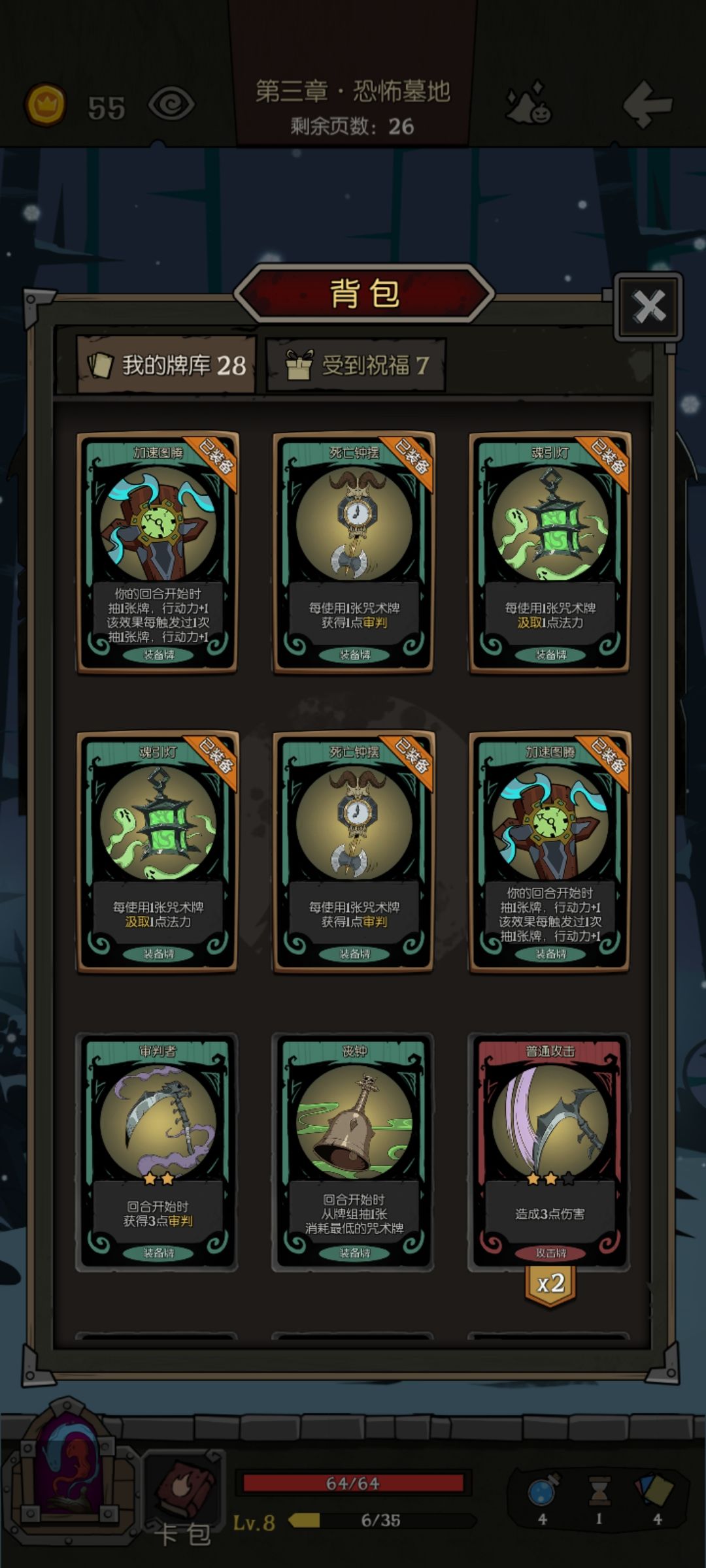Click the x2 count badge

[x=550, y=1284]
